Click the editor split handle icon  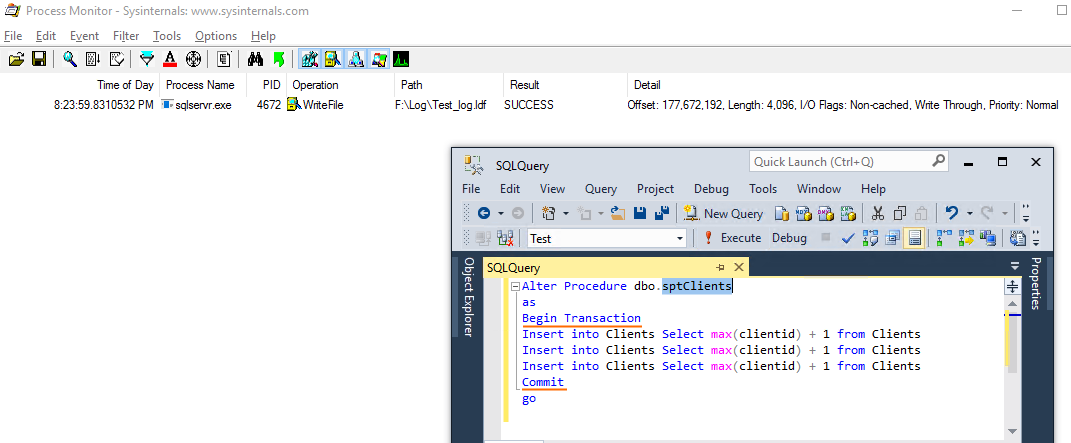pyautogui.click(x=1012, y=287)
